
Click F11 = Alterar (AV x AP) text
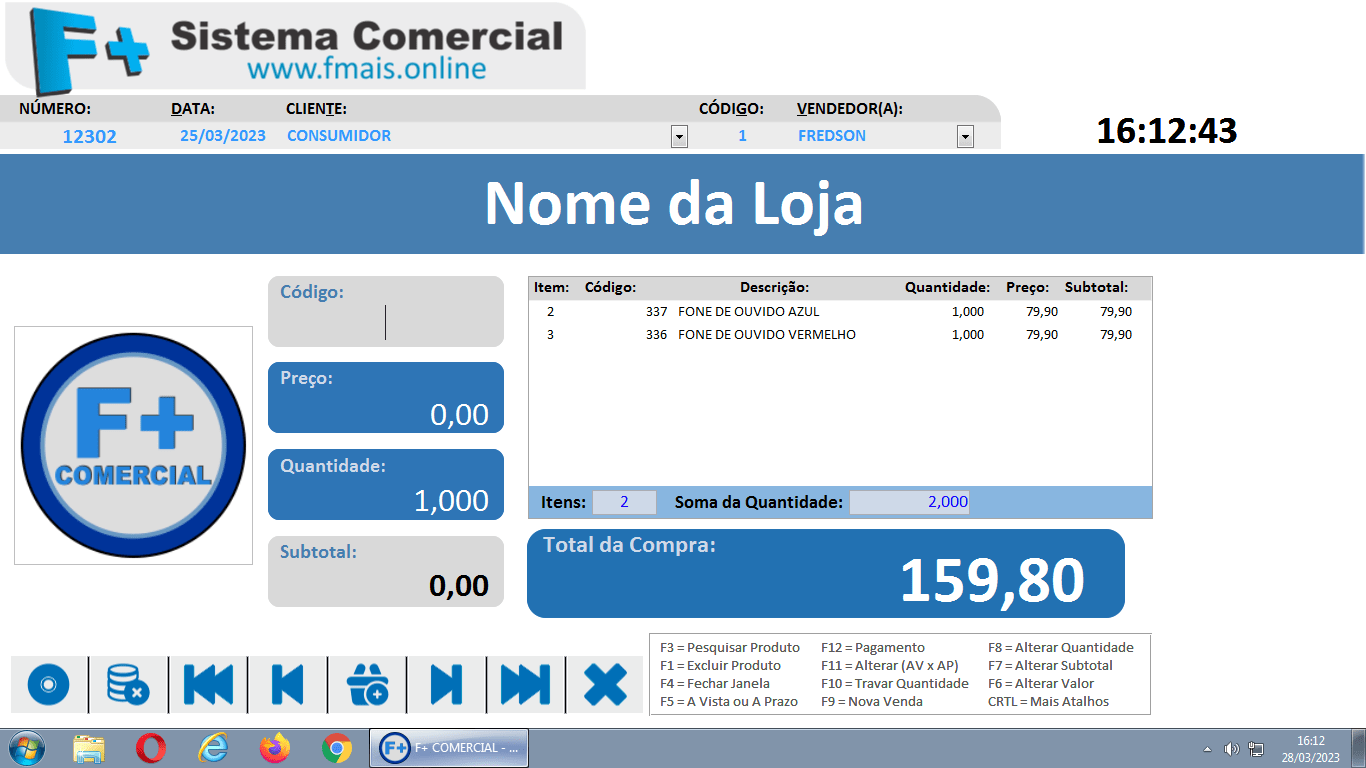tap(889, 666)
